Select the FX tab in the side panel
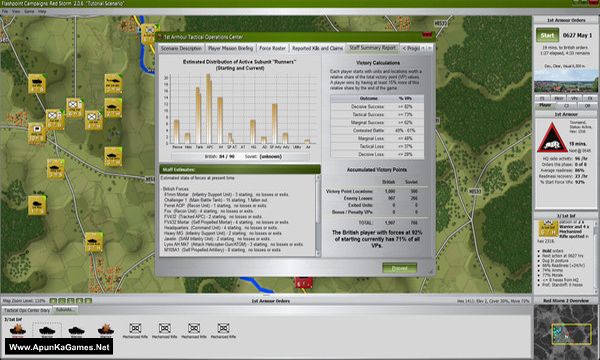Viewport: 600px width, 360px height. (590, 99)
